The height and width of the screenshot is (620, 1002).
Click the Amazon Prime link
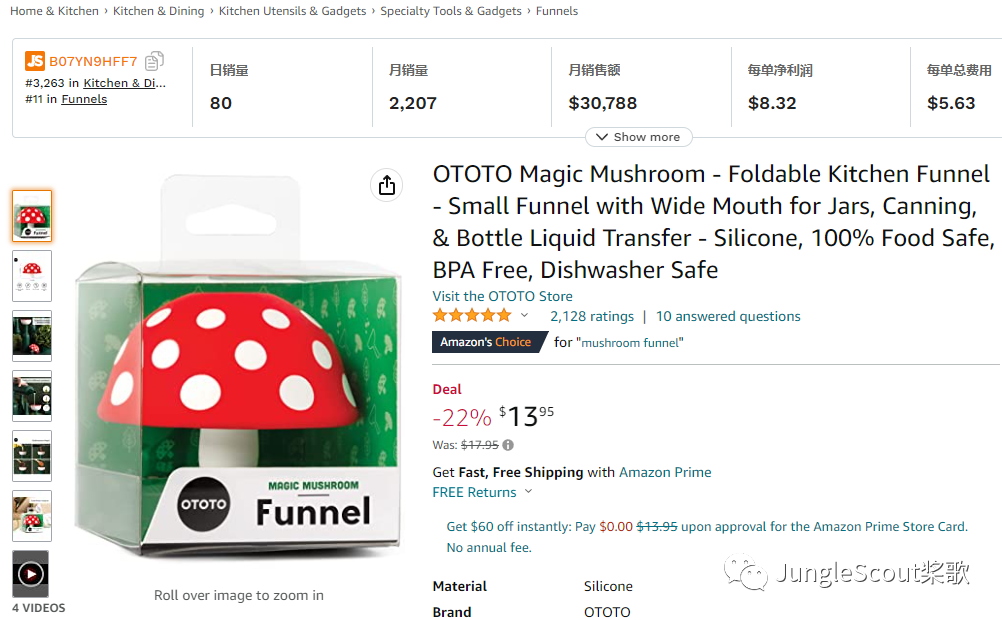click(x=665, y=472)
